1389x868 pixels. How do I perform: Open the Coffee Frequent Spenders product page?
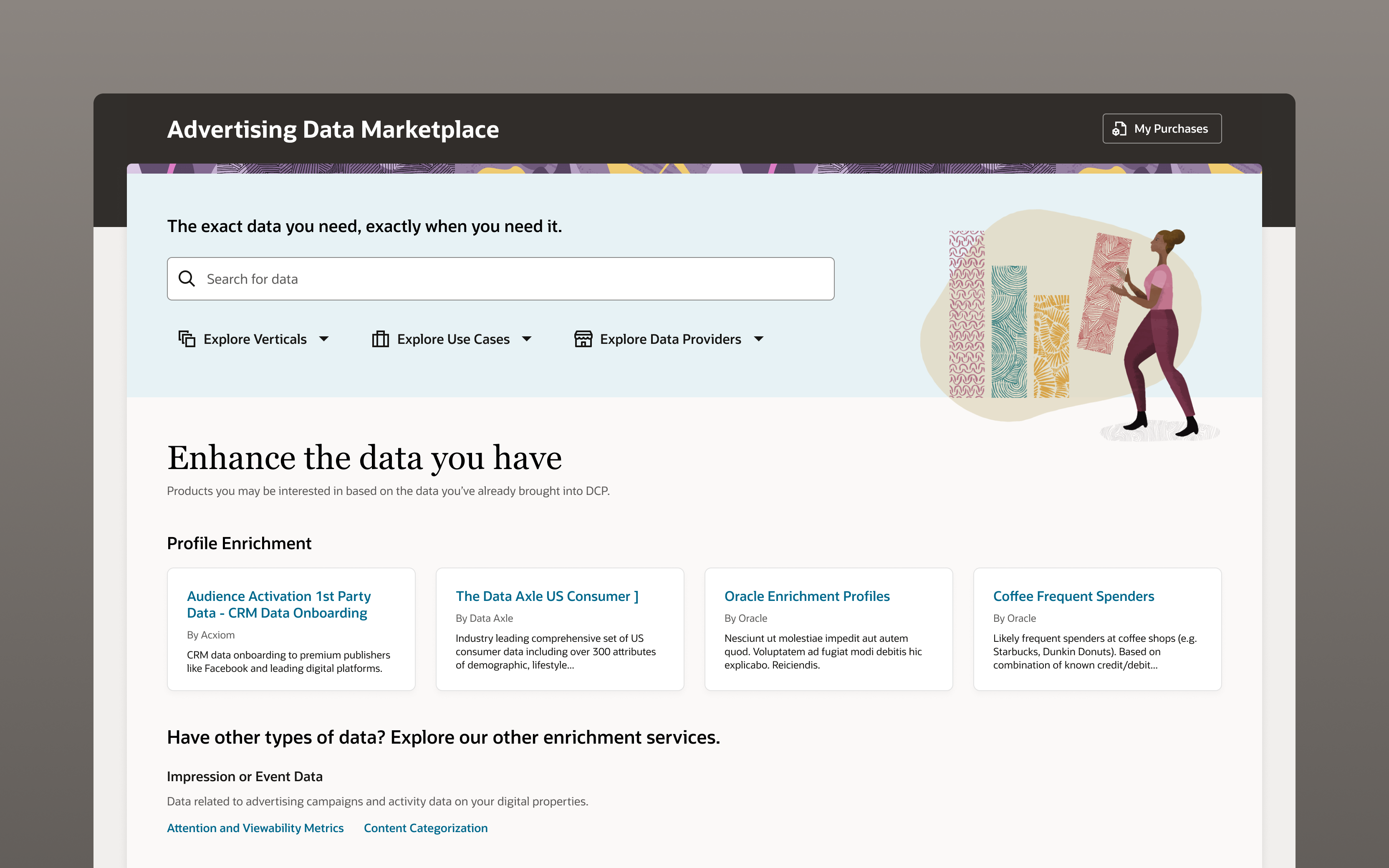[x=1073, y=596]
